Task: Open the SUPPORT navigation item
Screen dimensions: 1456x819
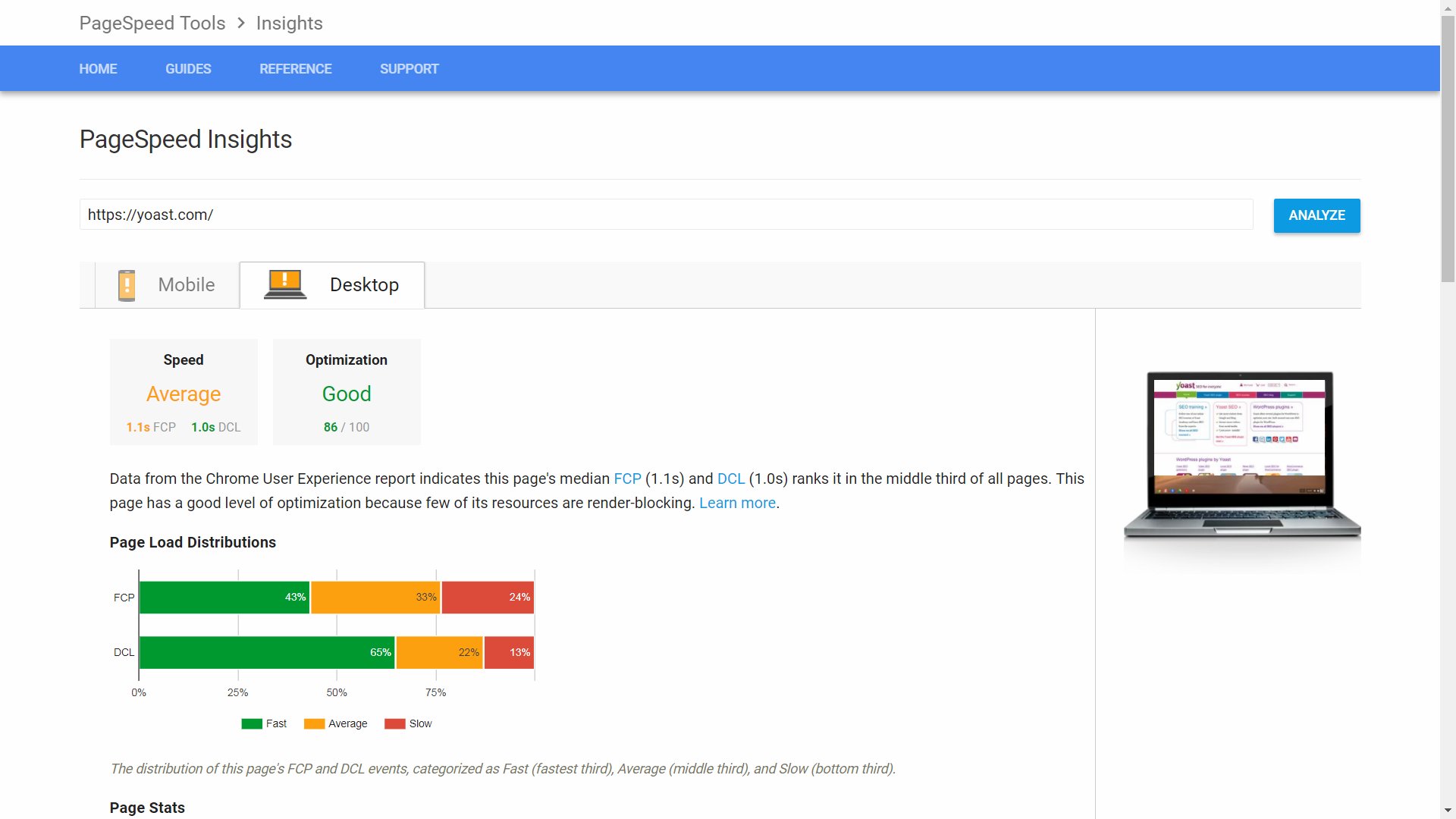Action: (409, 69)
